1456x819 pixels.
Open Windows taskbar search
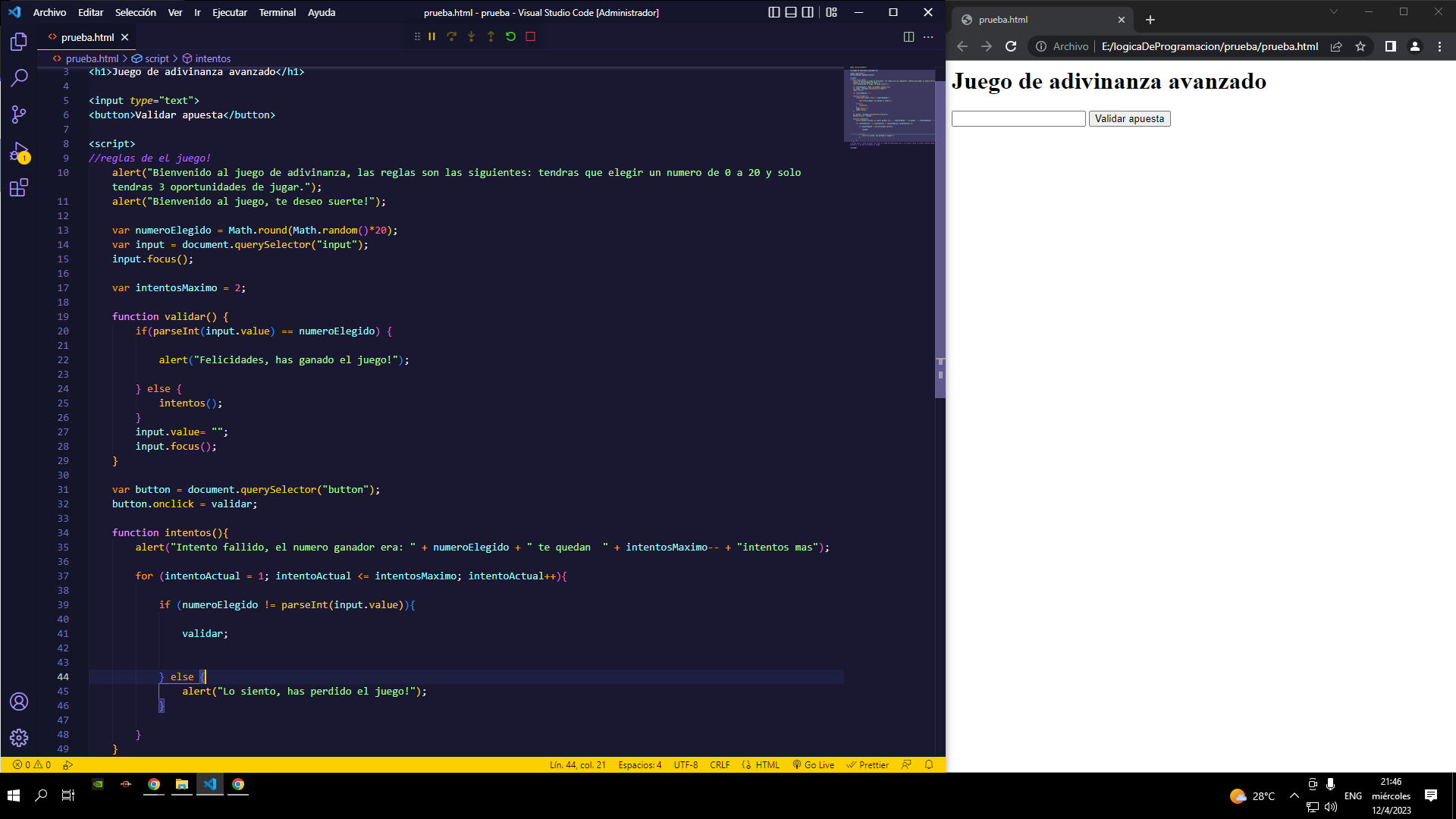tap(41, 795)
